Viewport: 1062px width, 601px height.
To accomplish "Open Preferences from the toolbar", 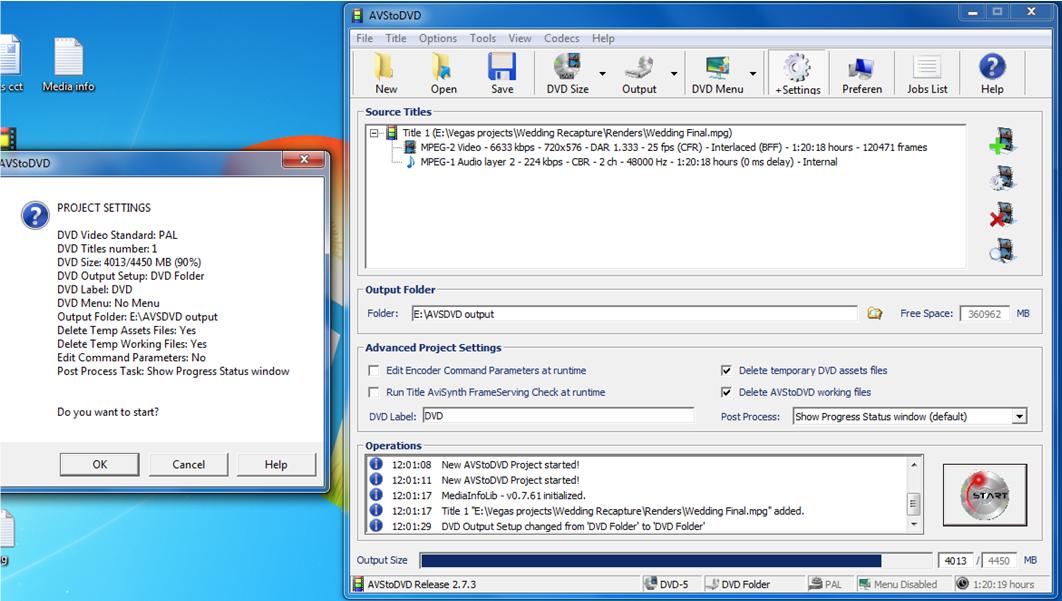I will pyautogui.click(x=862, y=73).
